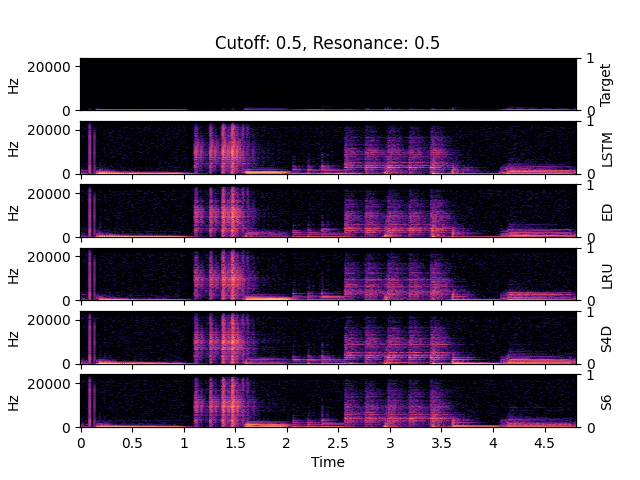Click the plot title "Cutoff: 0.5, Resonance: 0.5"
The height and width of the screenshot is (480, 640).
[327, 43]
